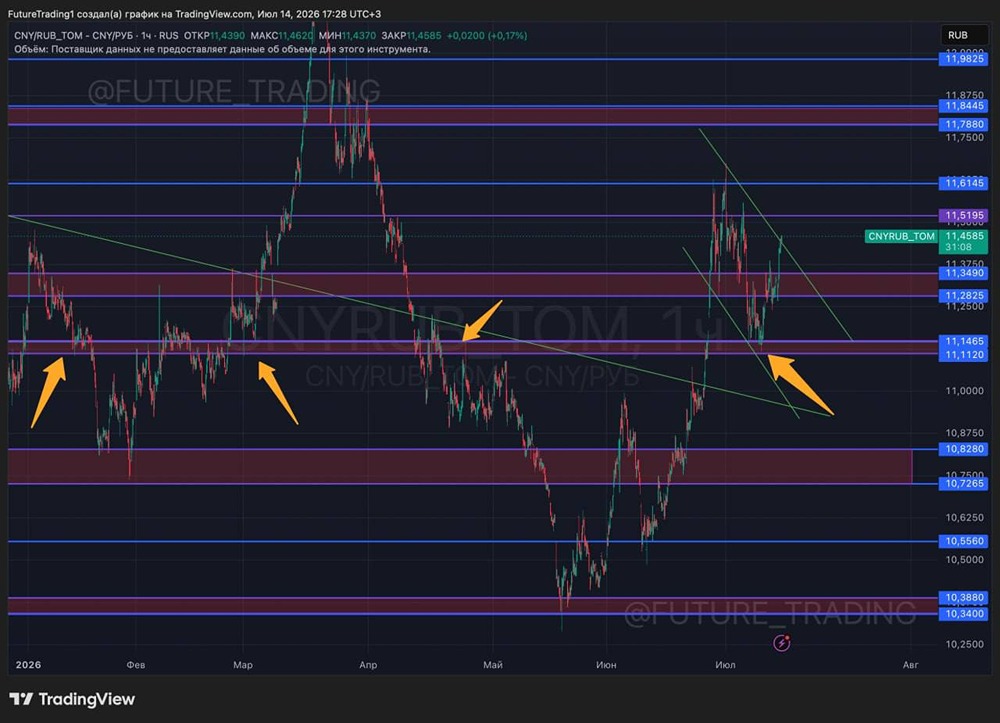Screen dimensions: 1000x723
Task: Click the purple 11,5195 level label
Action: coord(964,215)
